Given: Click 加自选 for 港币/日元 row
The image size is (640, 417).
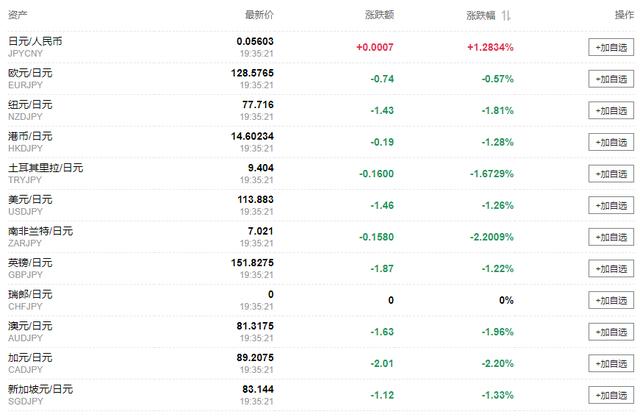Looking at the screenshot, I should (611, 142).
